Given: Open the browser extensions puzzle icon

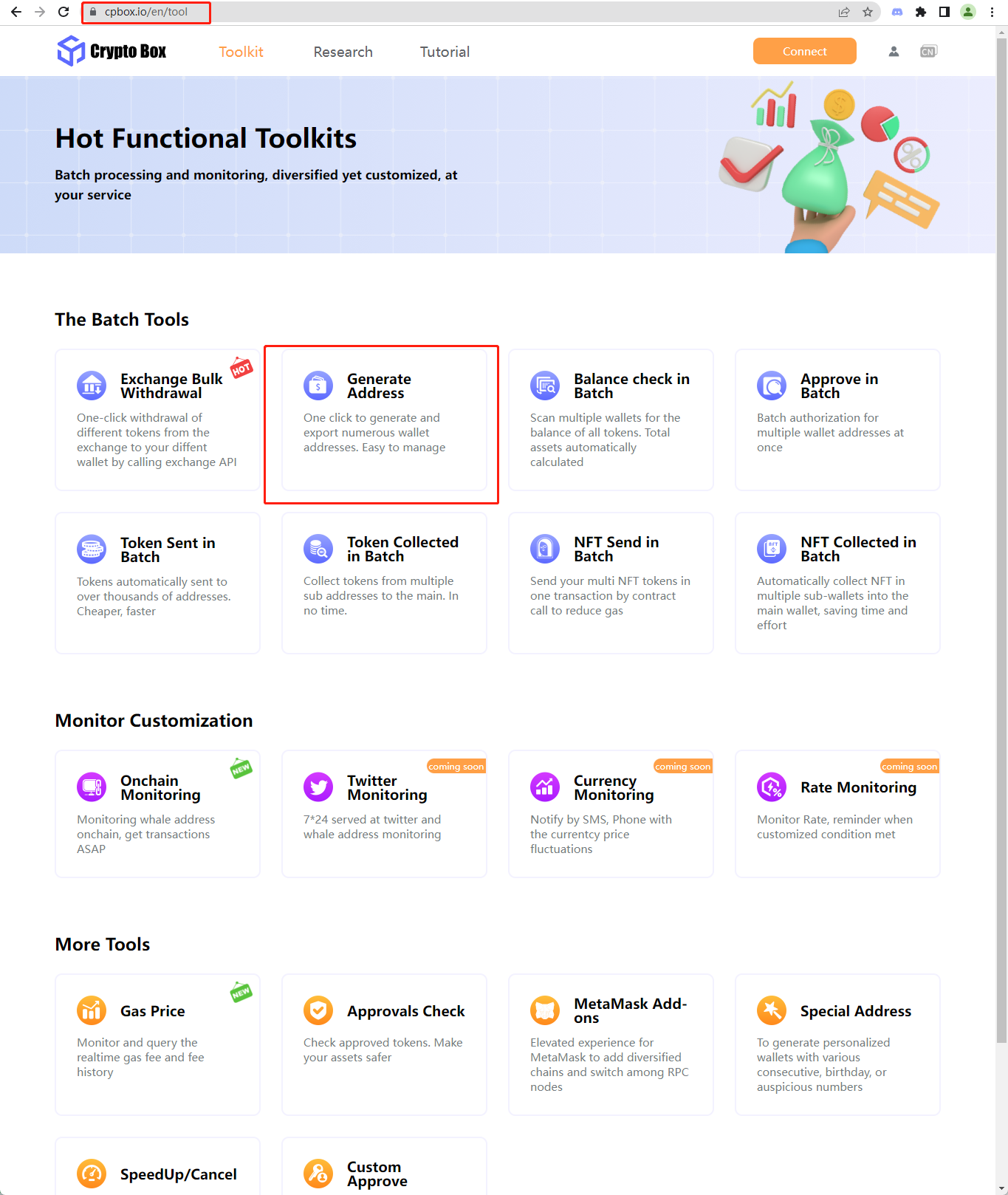Looking at the screenshot, I should coord(921,12).
